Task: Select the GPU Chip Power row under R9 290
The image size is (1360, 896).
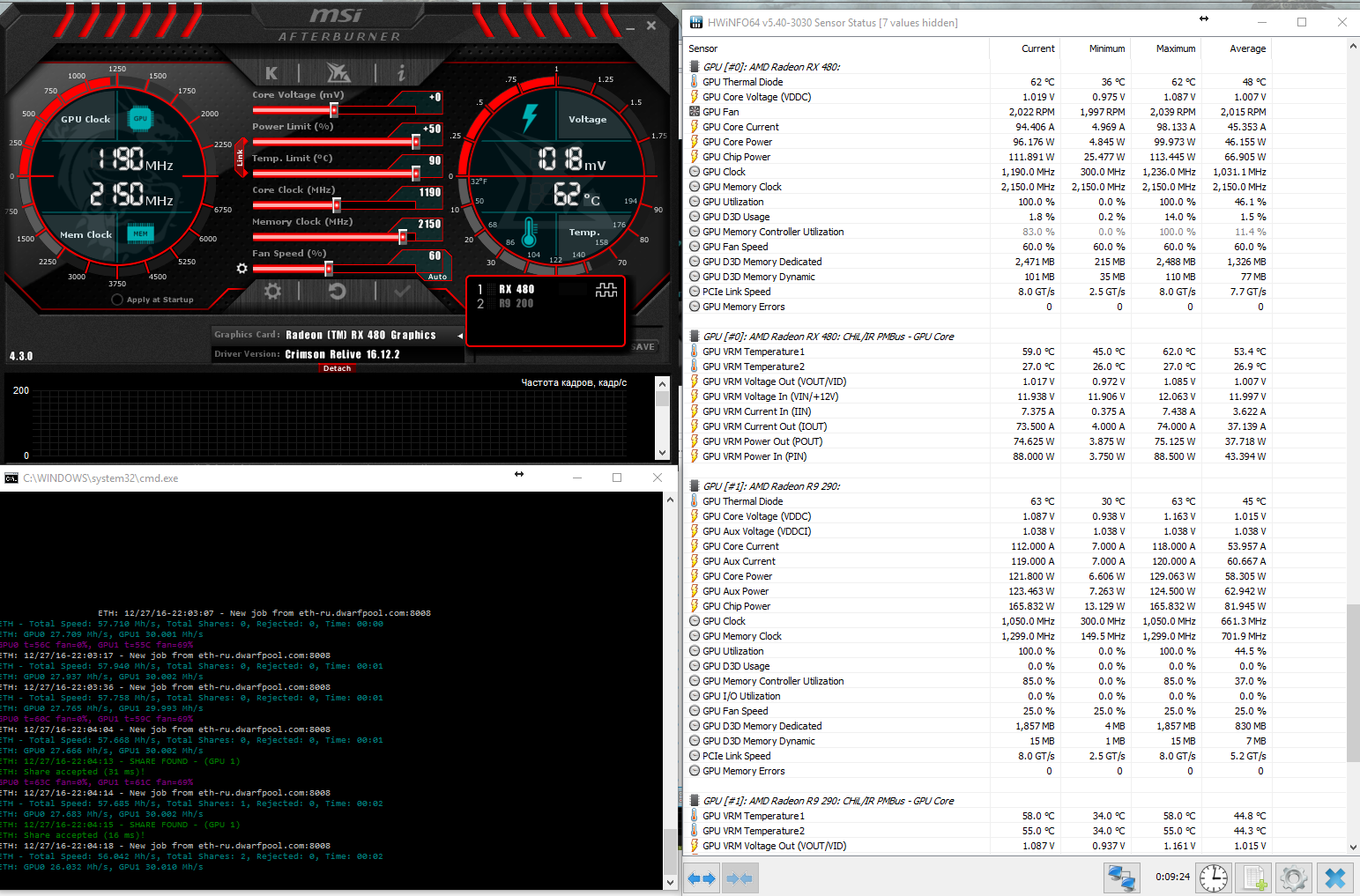Action: (978, 606)
